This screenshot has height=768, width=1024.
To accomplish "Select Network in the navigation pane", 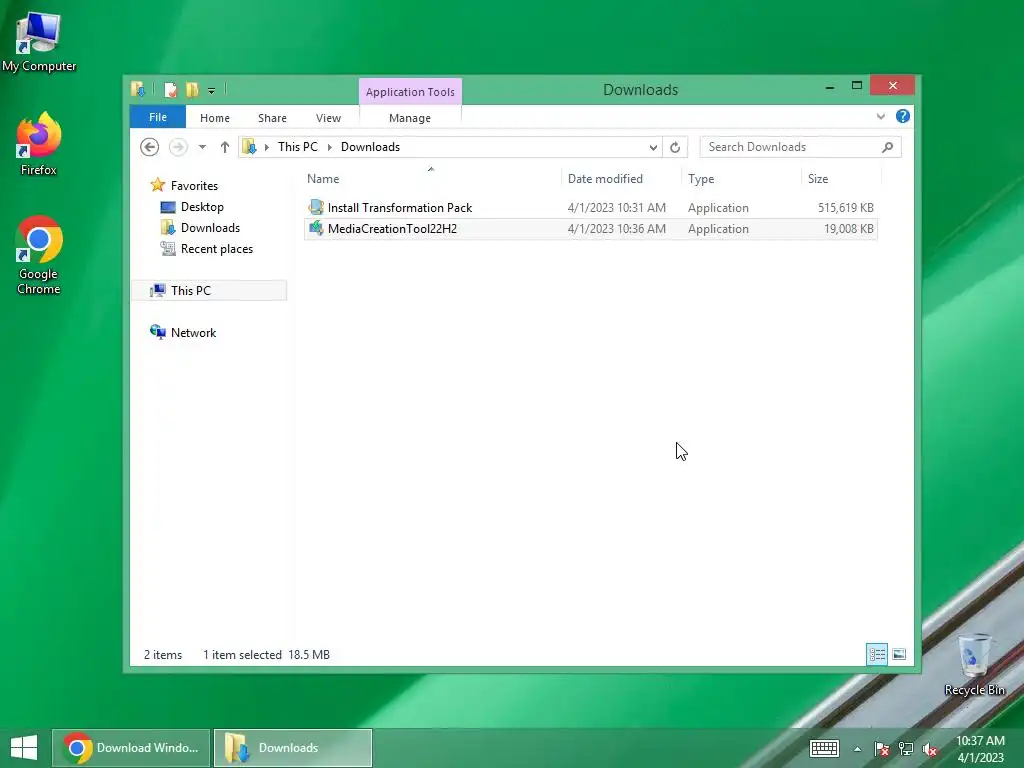I will pos(193,332).
